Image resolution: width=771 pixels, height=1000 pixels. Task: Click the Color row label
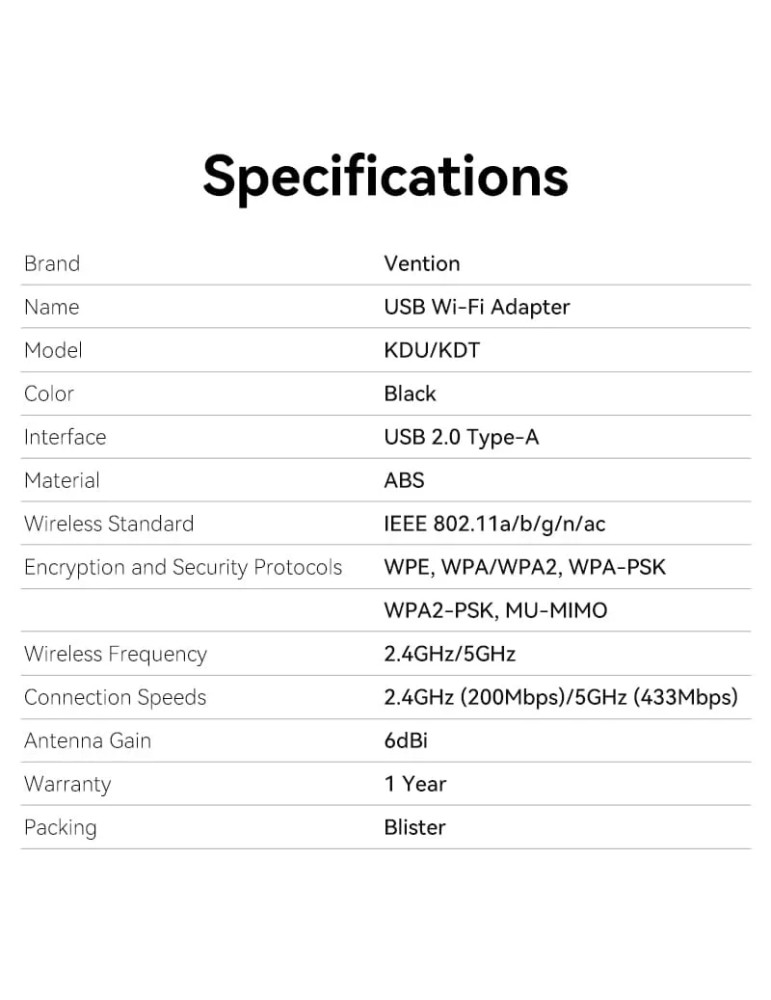tap(49, 394)
